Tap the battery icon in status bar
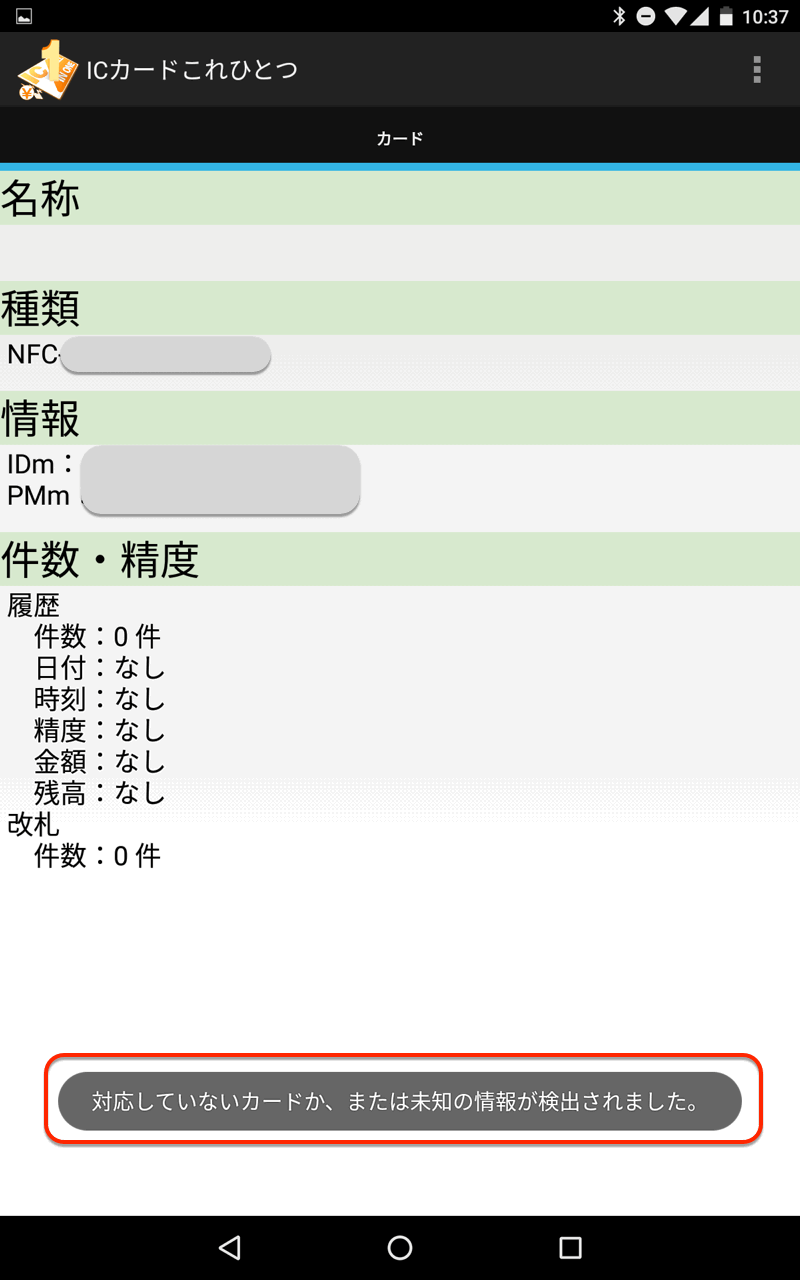The height and width of the screenshot is (1280, 800). point(724,16)
